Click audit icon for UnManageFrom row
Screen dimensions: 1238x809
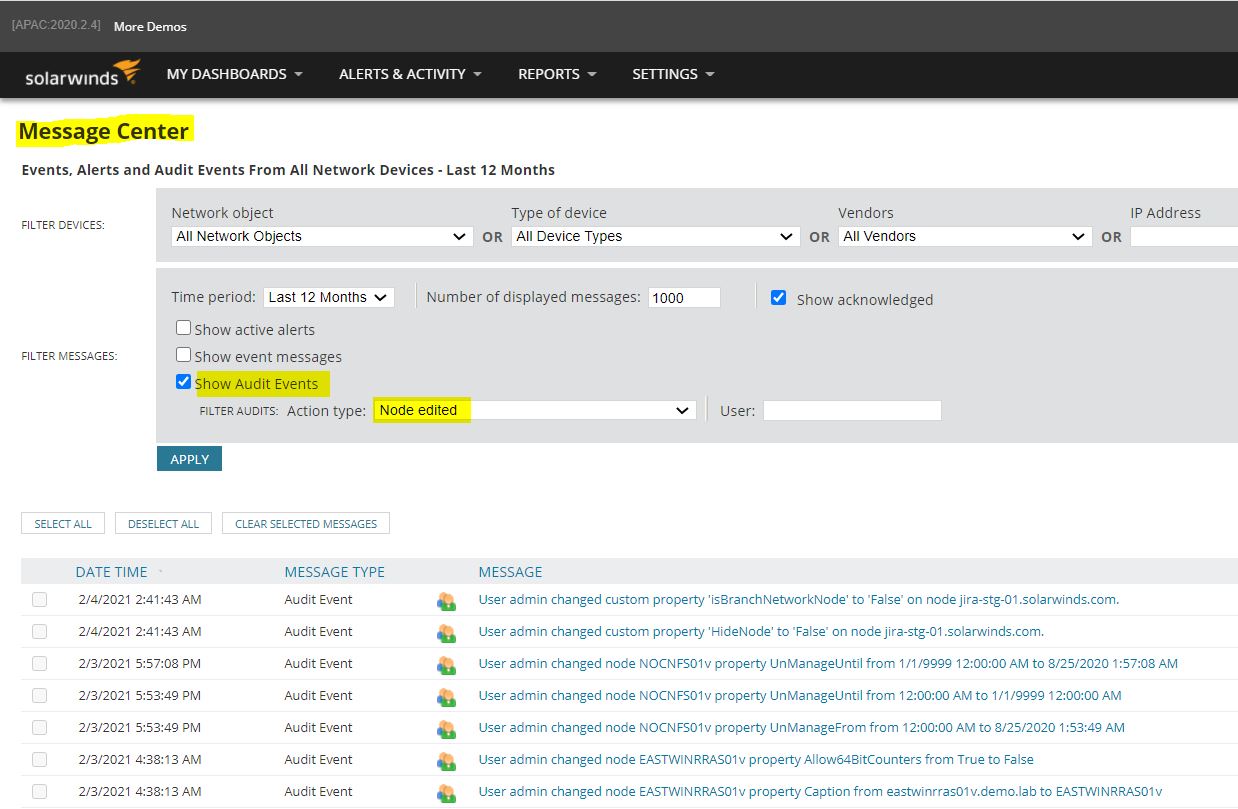click(446, 729)
